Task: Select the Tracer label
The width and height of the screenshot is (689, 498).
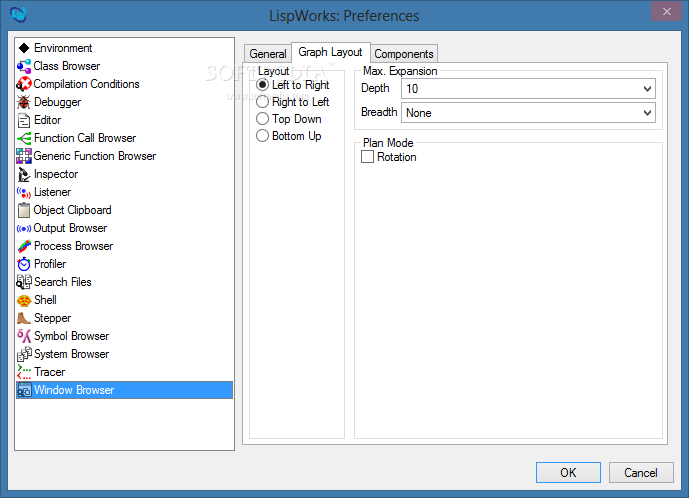Action: tap(50, 372)
